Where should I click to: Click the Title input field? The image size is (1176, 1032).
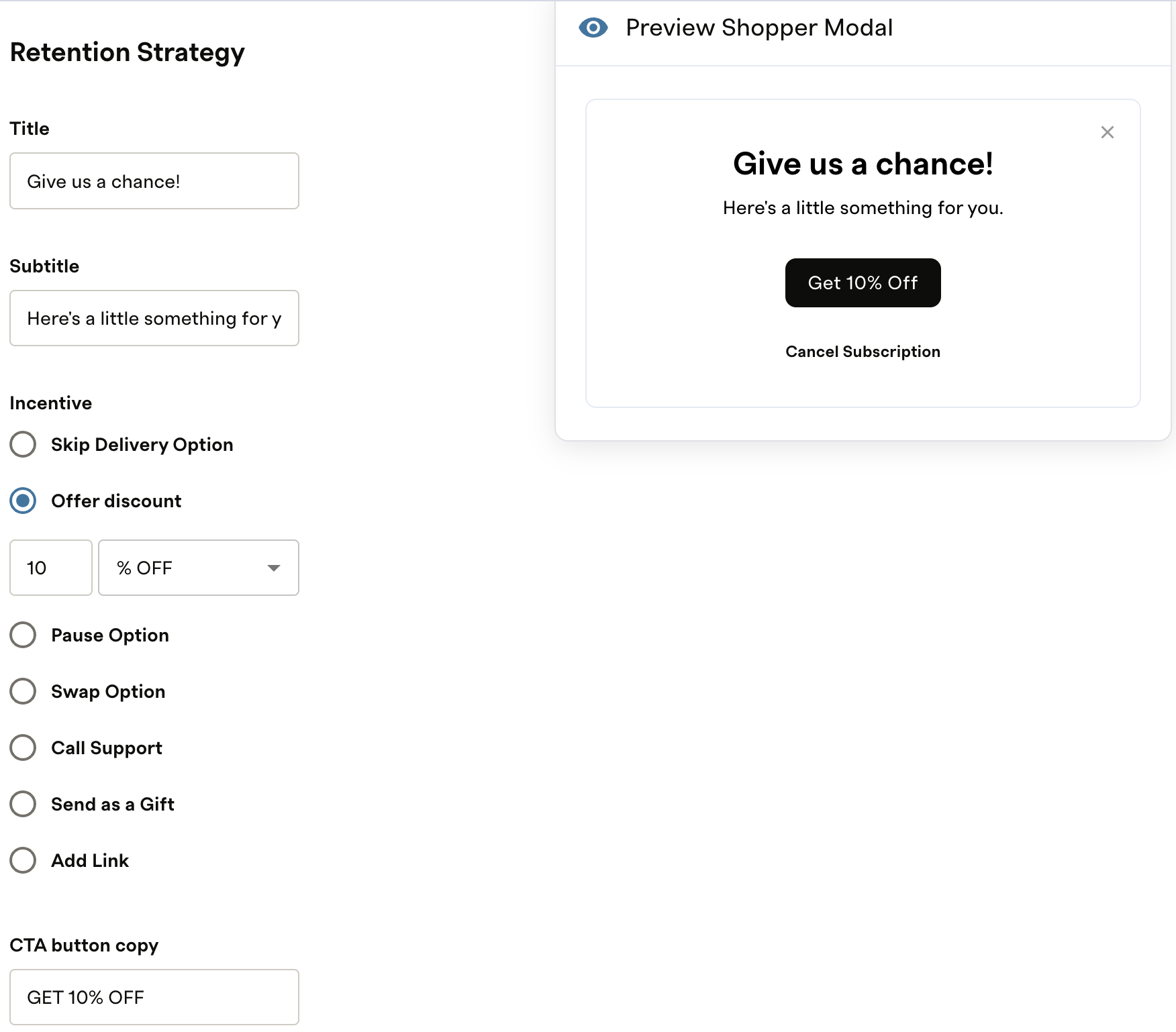154,181
